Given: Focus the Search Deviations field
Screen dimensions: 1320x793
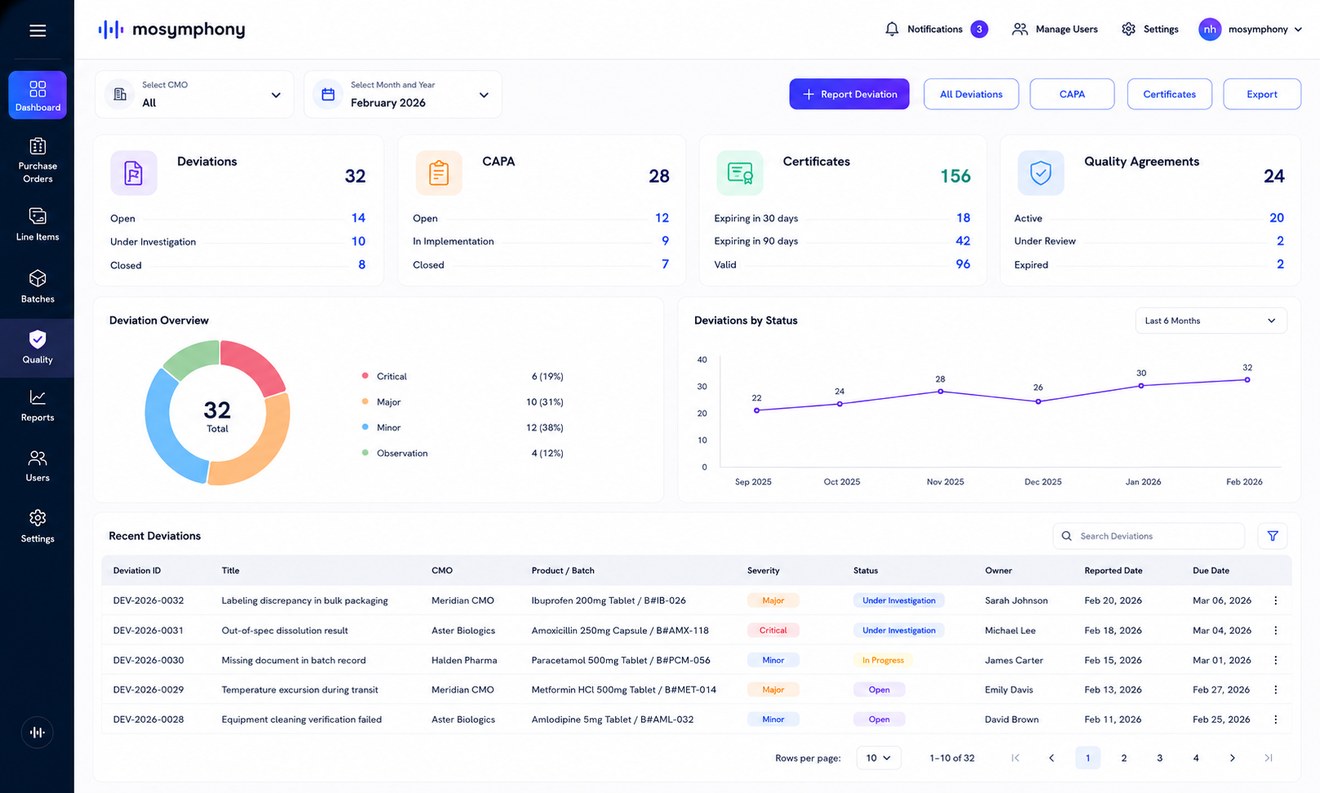Looking at the screenshot, I should (x=1149, y=536).
